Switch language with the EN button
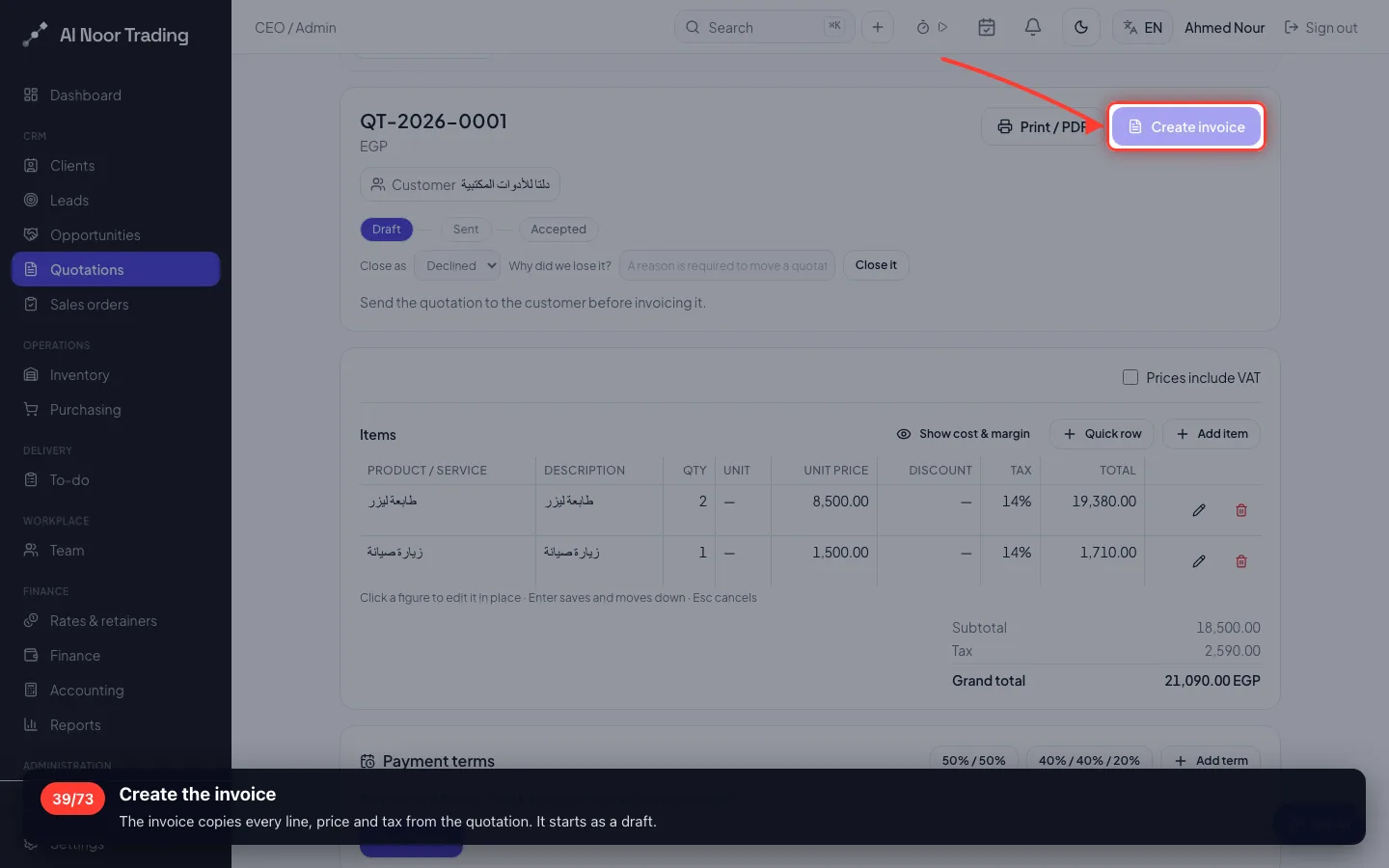This screenshot has height=868, width=1389. click(x=1143, y=27)
